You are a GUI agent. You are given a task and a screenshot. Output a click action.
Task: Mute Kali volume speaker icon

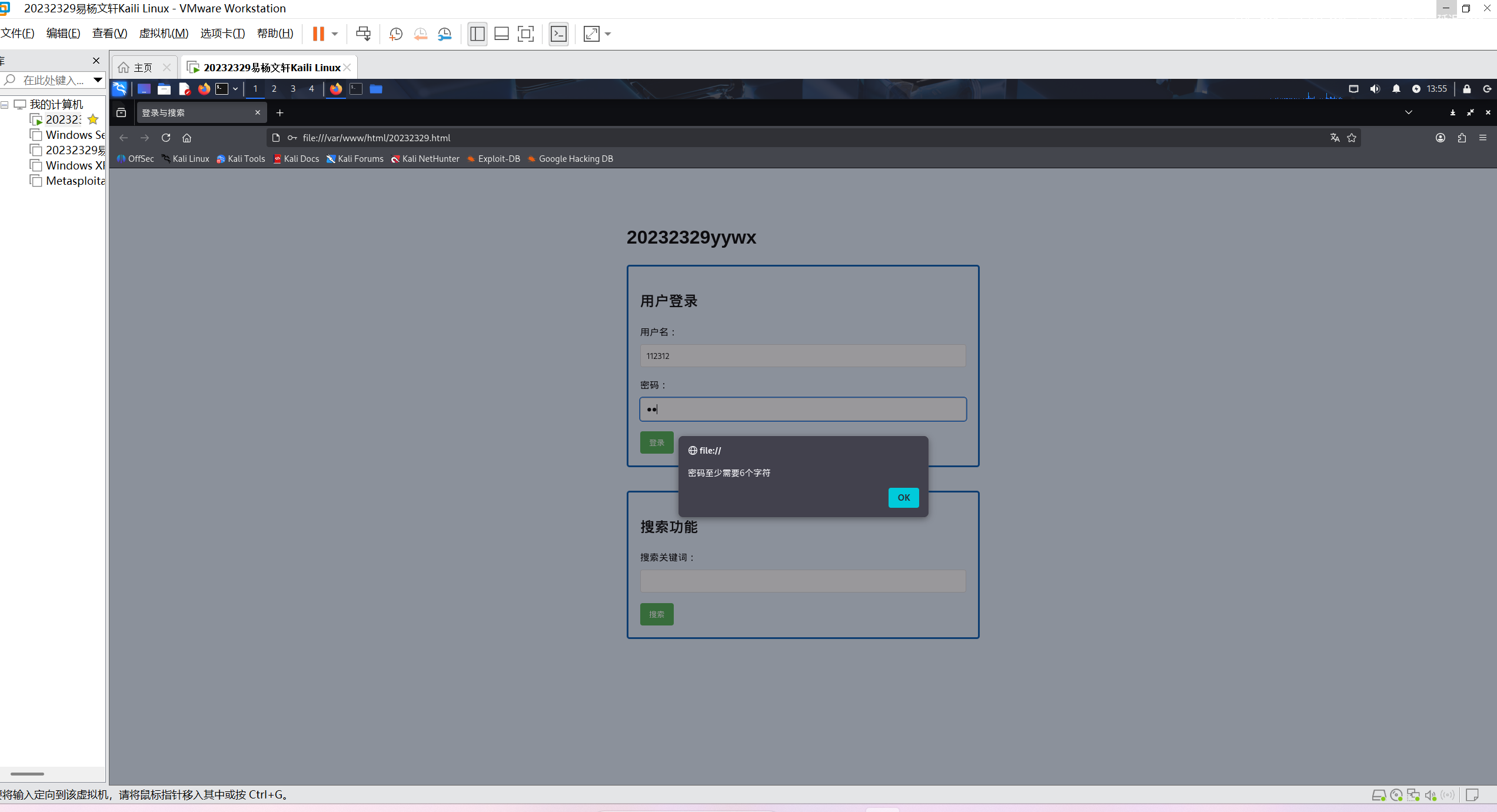(1375, 89)
